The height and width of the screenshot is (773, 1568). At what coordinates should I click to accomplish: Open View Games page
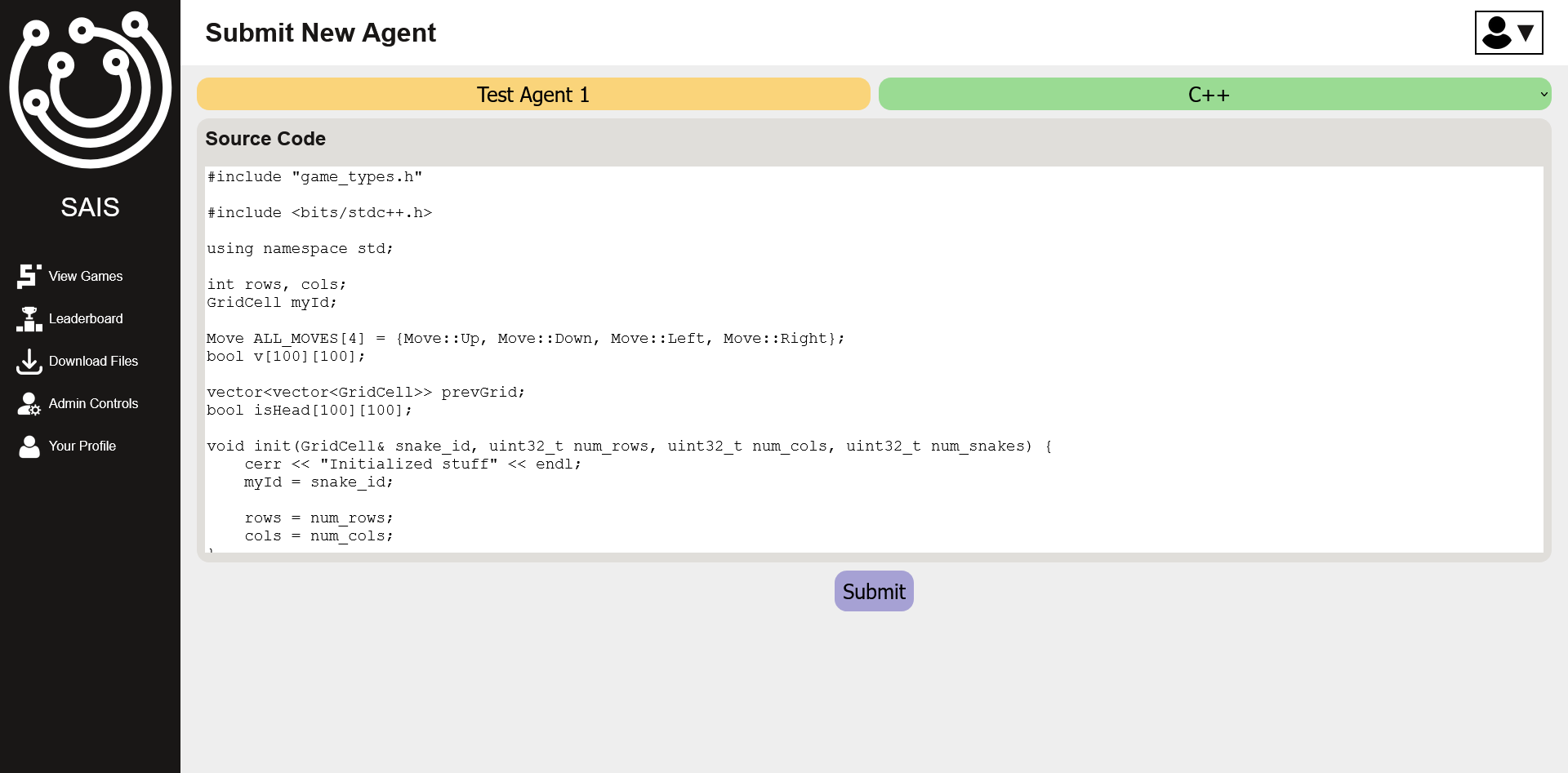click(x=86, y=276)
